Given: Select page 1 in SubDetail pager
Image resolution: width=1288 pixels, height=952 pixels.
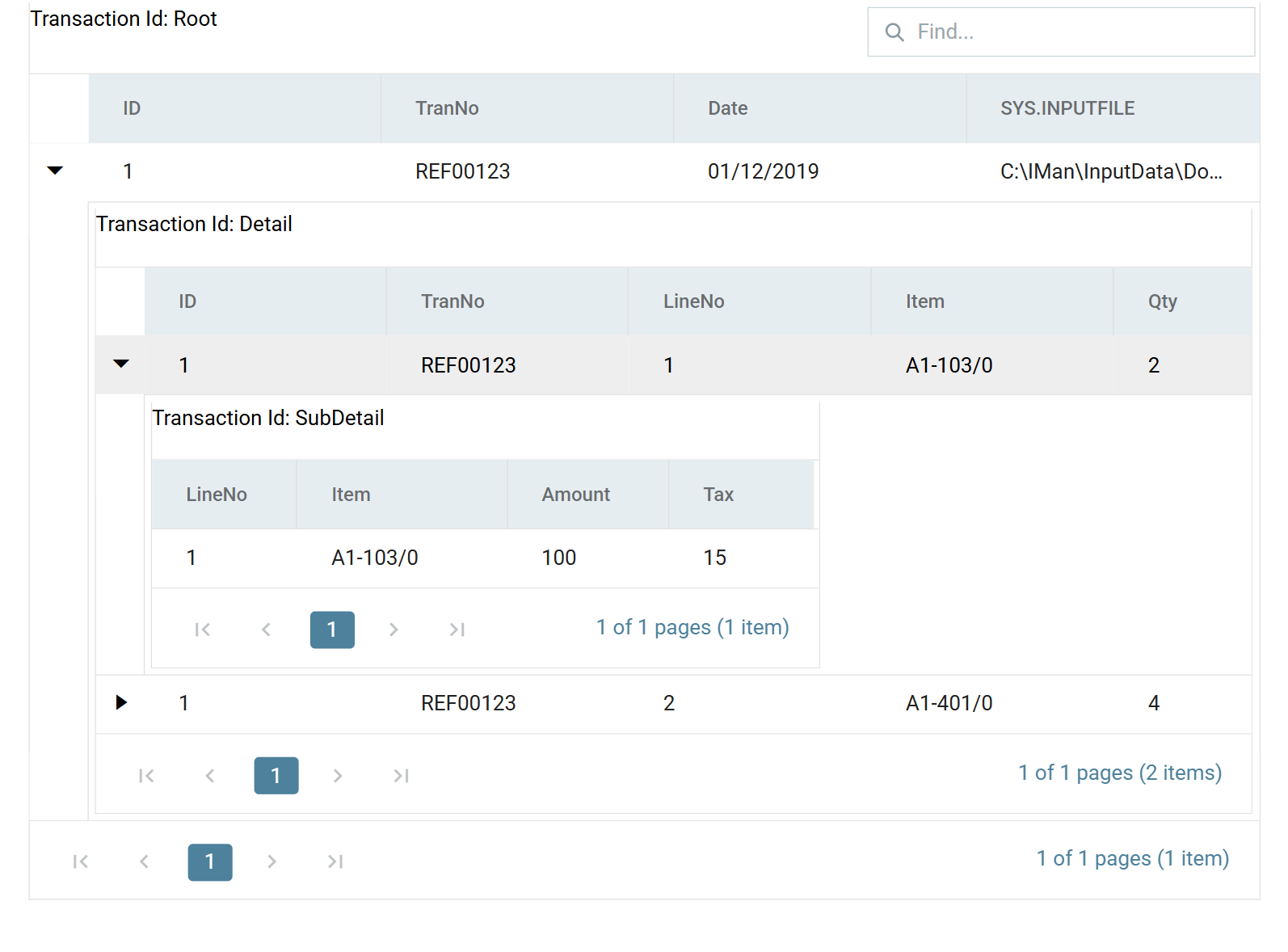Looking at the screenshot, I should 332,630.
